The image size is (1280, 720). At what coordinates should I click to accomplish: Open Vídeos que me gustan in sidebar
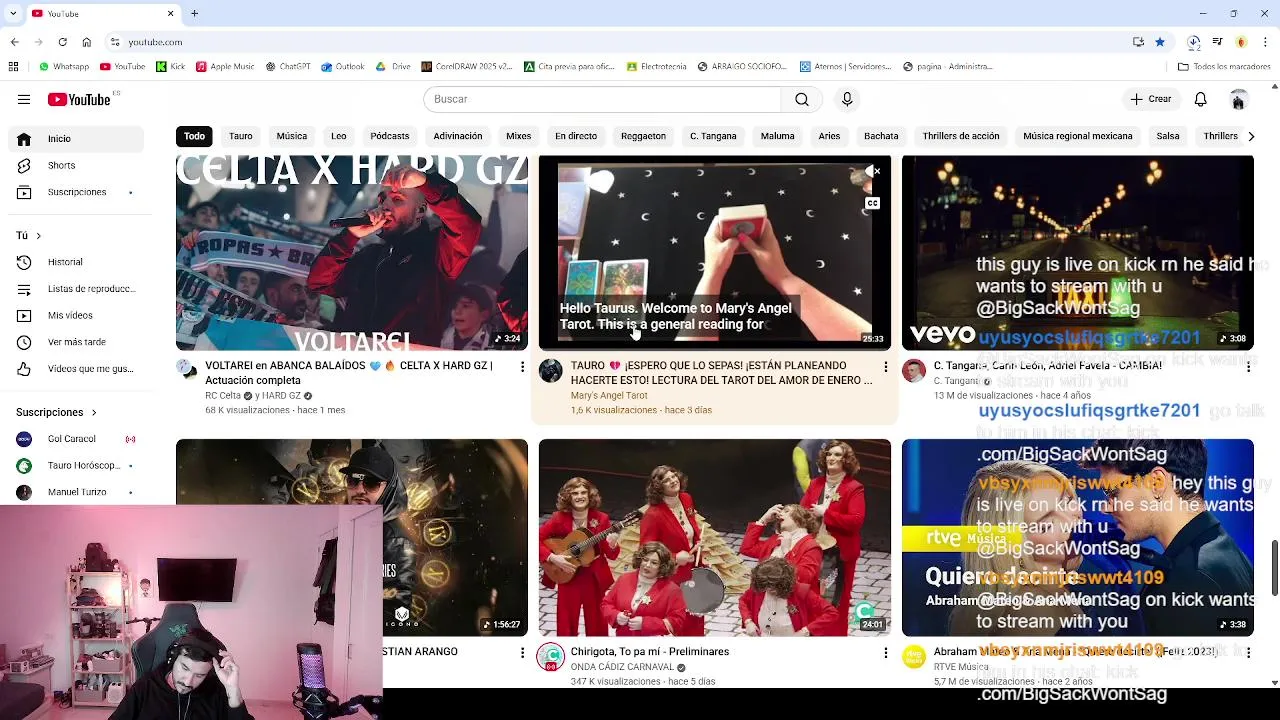[75, 369]
